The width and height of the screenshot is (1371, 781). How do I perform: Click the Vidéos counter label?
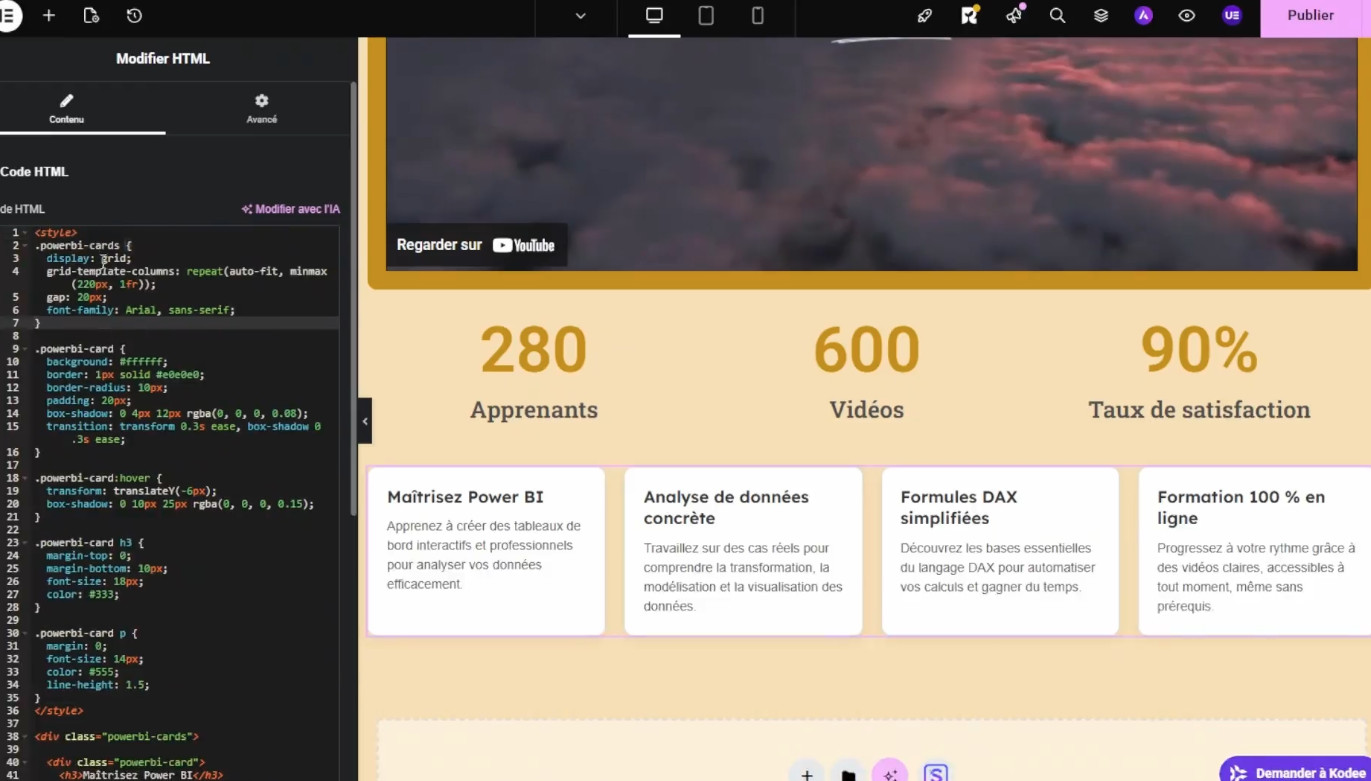click(x=866, y=410)
